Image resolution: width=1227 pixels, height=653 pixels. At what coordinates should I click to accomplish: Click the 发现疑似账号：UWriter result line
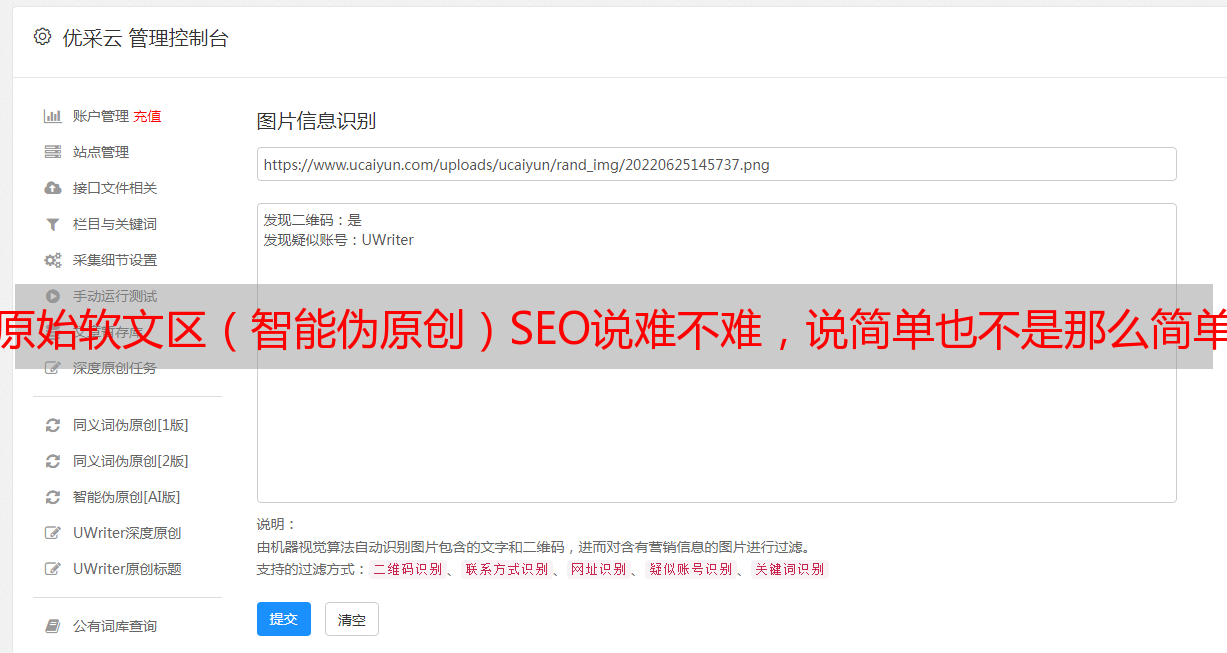[x=339, y=240]
